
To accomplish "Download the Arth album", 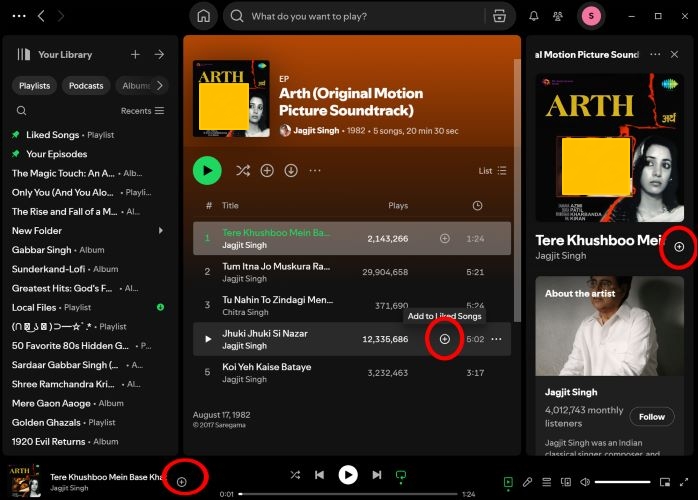I will tap(291, 171).
